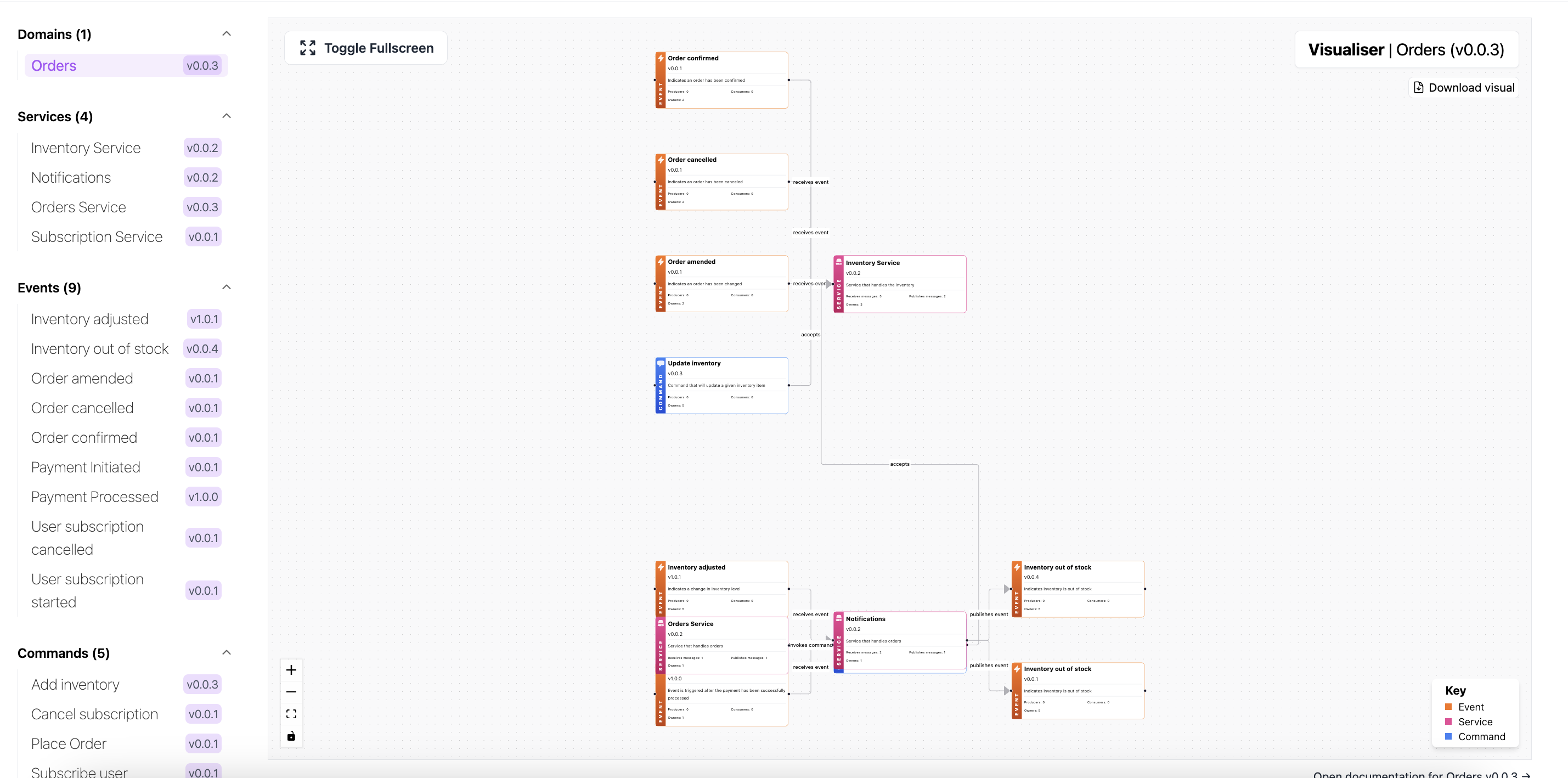Collapse the Domains section
This screenshot has width=1568, height=778.
pos(227,33)
